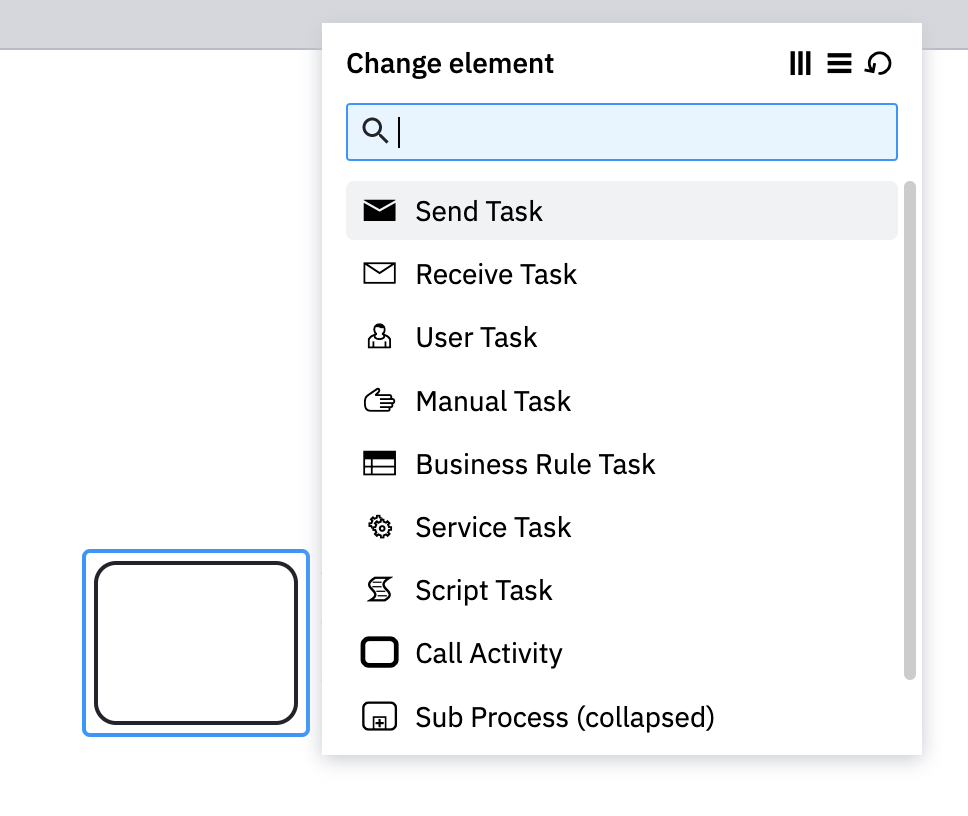The width and height of the screenshot is (968, 816).
Task: Pick Call Activity from the change menu
Action: coord(488,652)
